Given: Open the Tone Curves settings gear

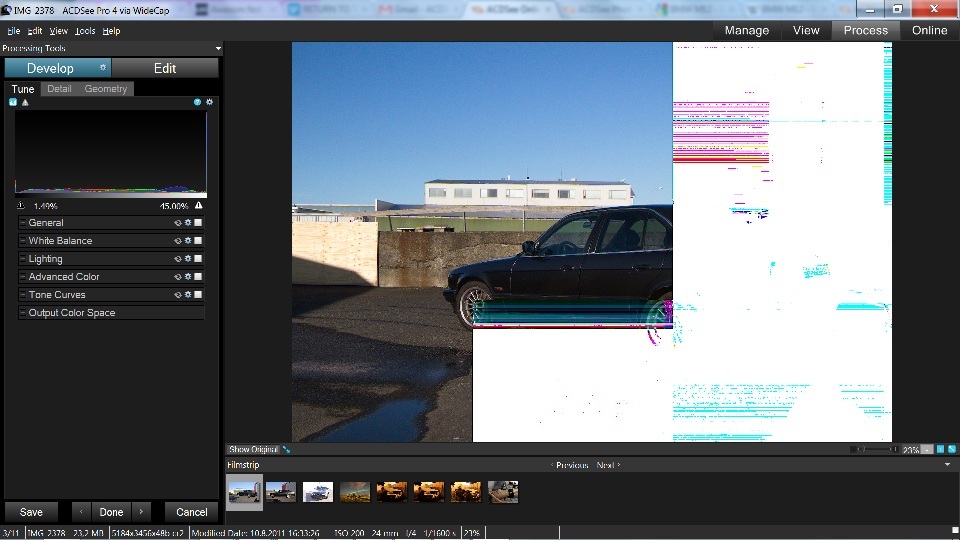Looking at the screenshot, I should tap(187, 295).
